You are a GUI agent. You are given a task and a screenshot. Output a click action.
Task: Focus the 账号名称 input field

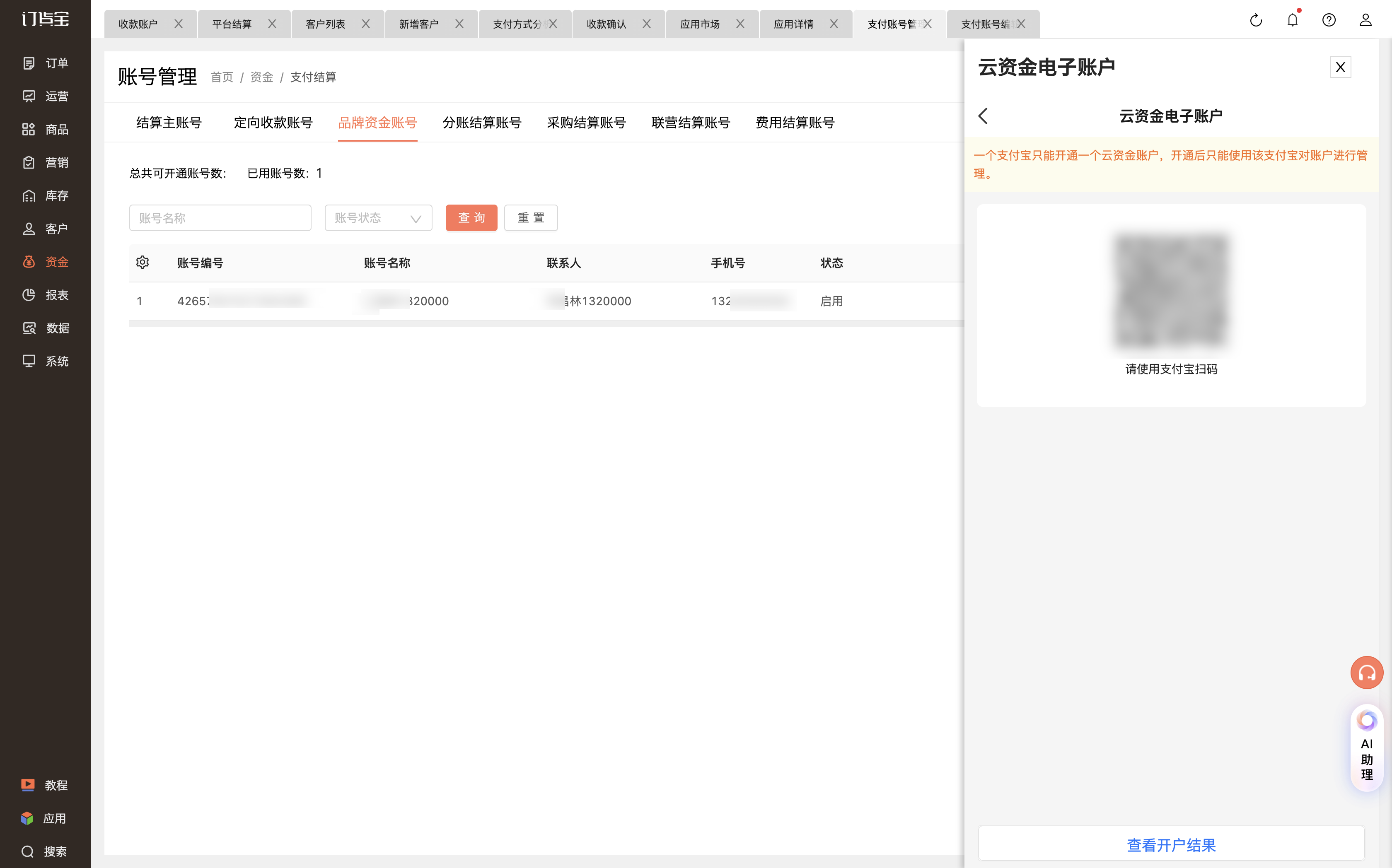[220, 218]
